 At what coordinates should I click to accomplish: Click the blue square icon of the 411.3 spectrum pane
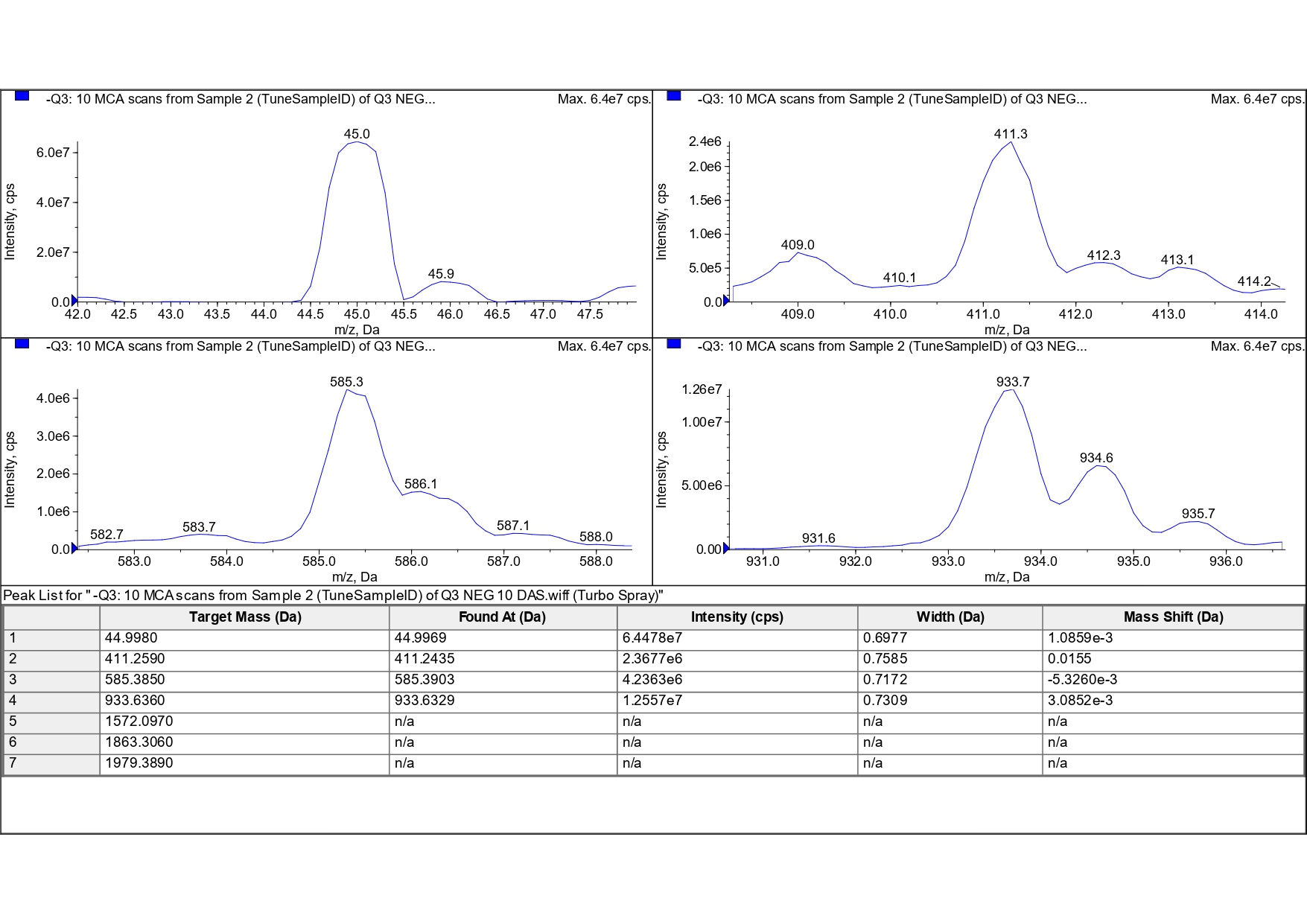[x=674, y=95]
